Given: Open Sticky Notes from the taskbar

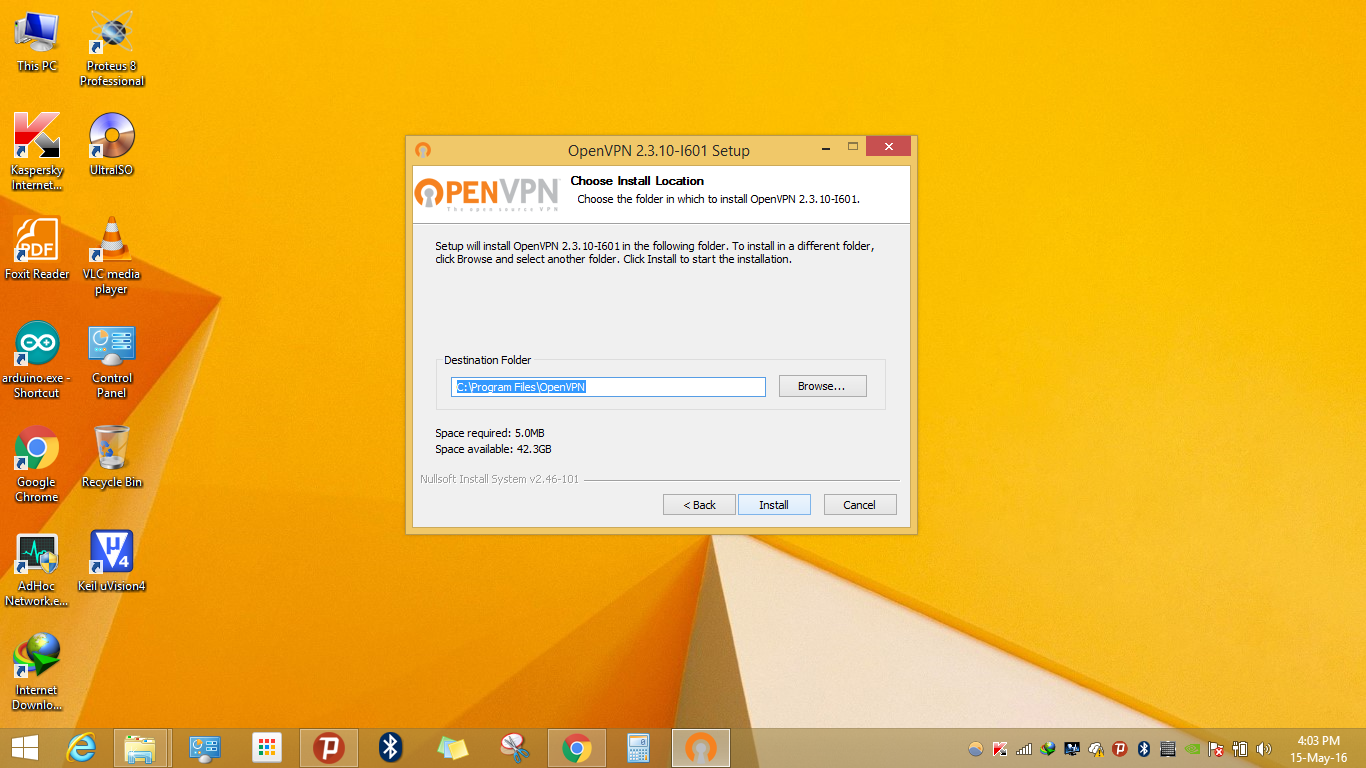Looking at the screenshot, I should pos(452,748).
